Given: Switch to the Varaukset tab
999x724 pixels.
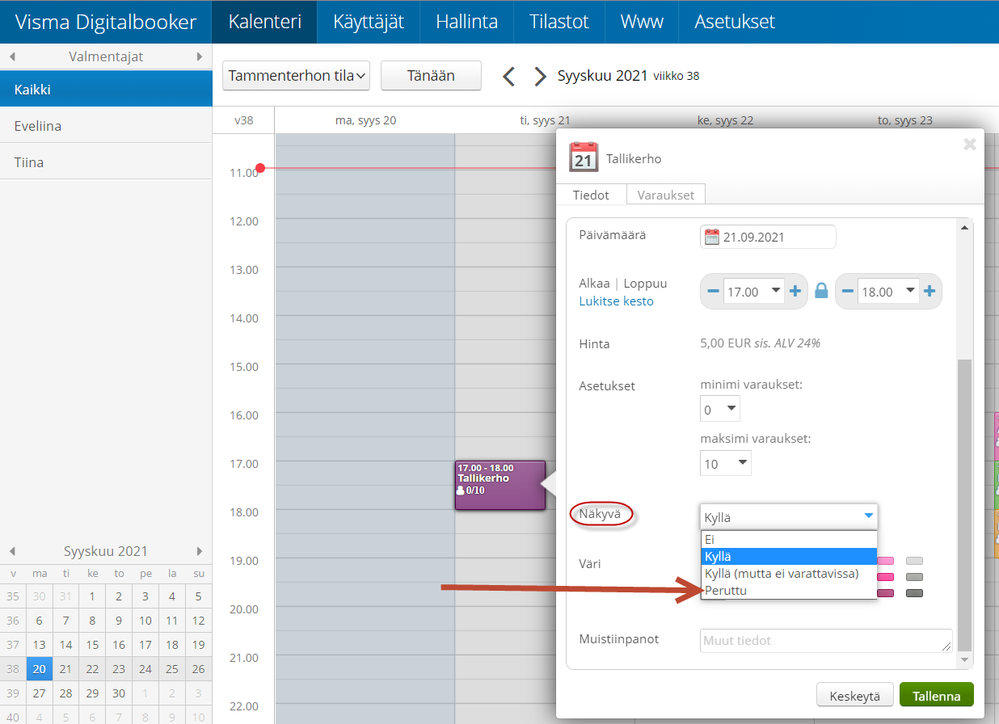Looking at the screenshot, I should click(666, 195).
